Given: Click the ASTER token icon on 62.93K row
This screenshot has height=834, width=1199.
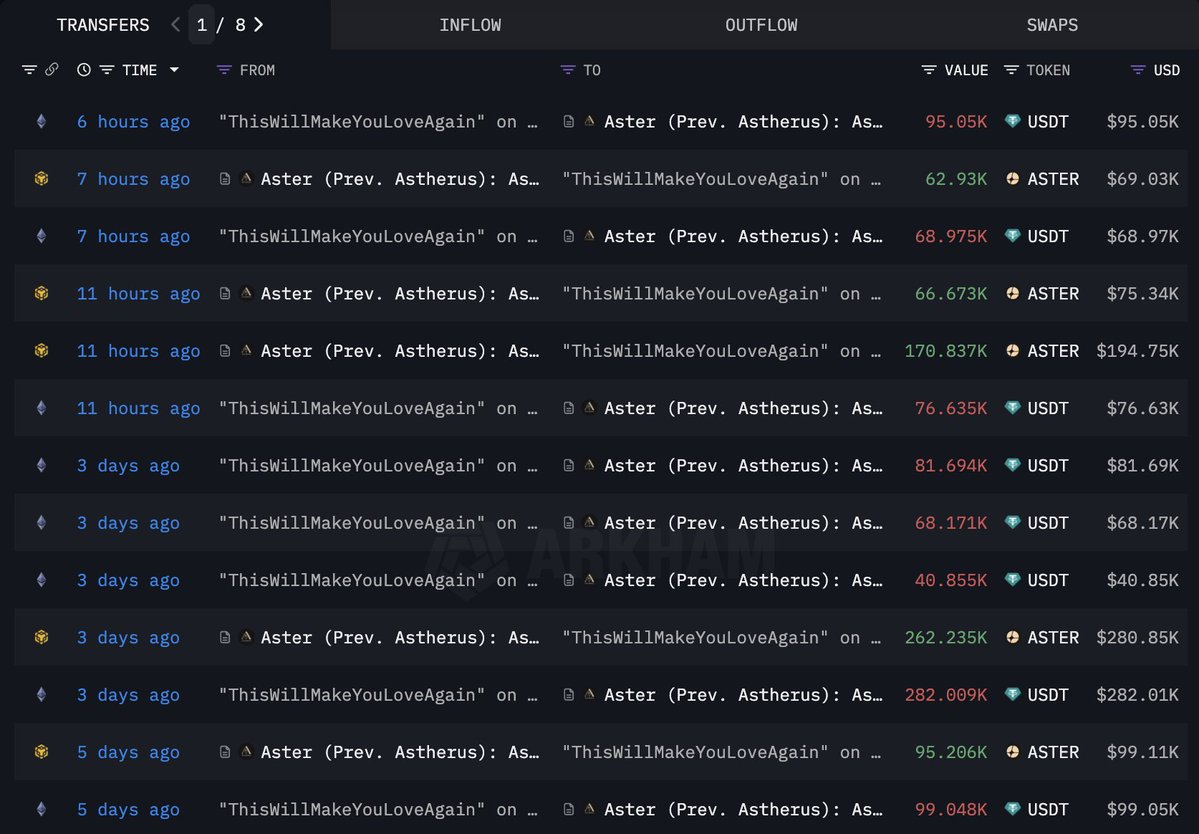Looking at the screenshot, I should (x=1012, y=178).
